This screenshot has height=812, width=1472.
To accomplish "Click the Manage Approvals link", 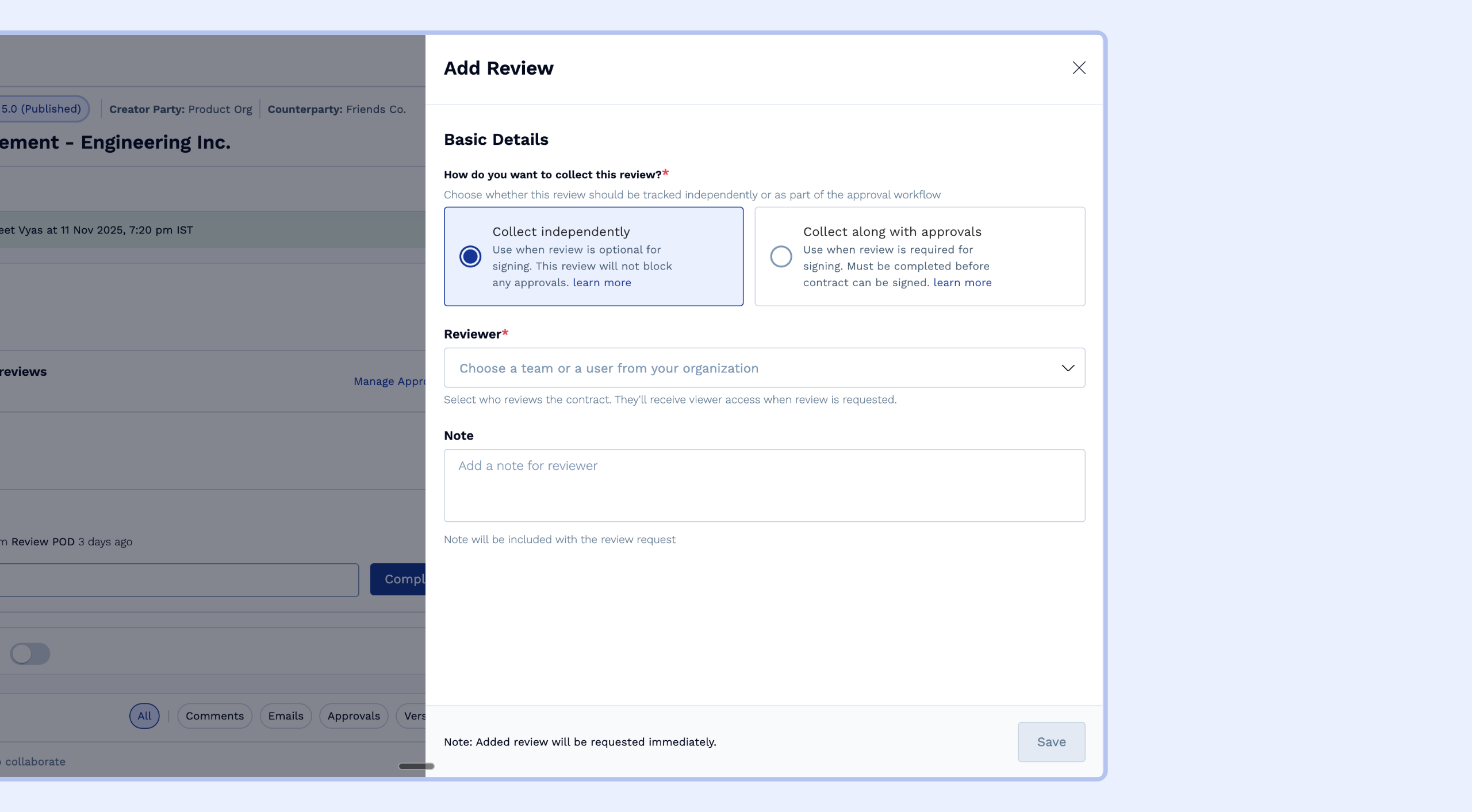I will click(x=389, y=382).
